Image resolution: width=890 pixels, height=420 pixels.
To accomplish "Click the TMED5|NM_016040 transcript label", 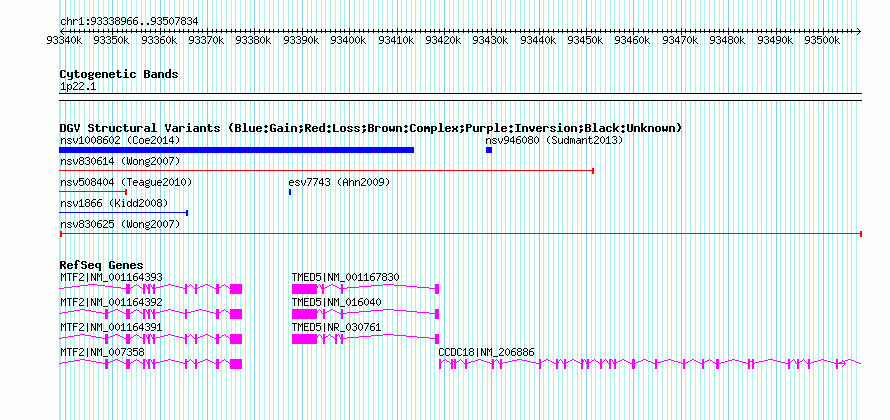I will pyautogui.click(x=337, y=303).
